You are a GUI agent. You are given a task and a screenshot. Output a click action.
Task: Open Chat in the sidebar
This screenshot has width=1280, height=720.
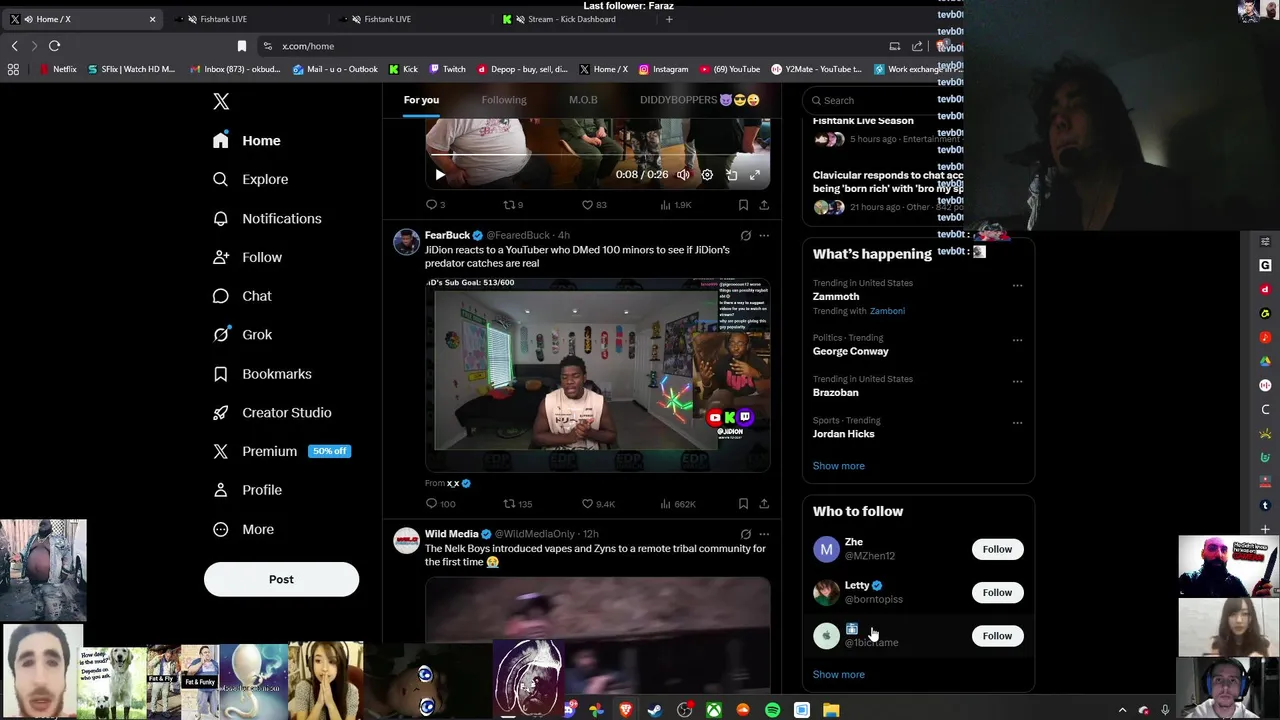point(242,296)
